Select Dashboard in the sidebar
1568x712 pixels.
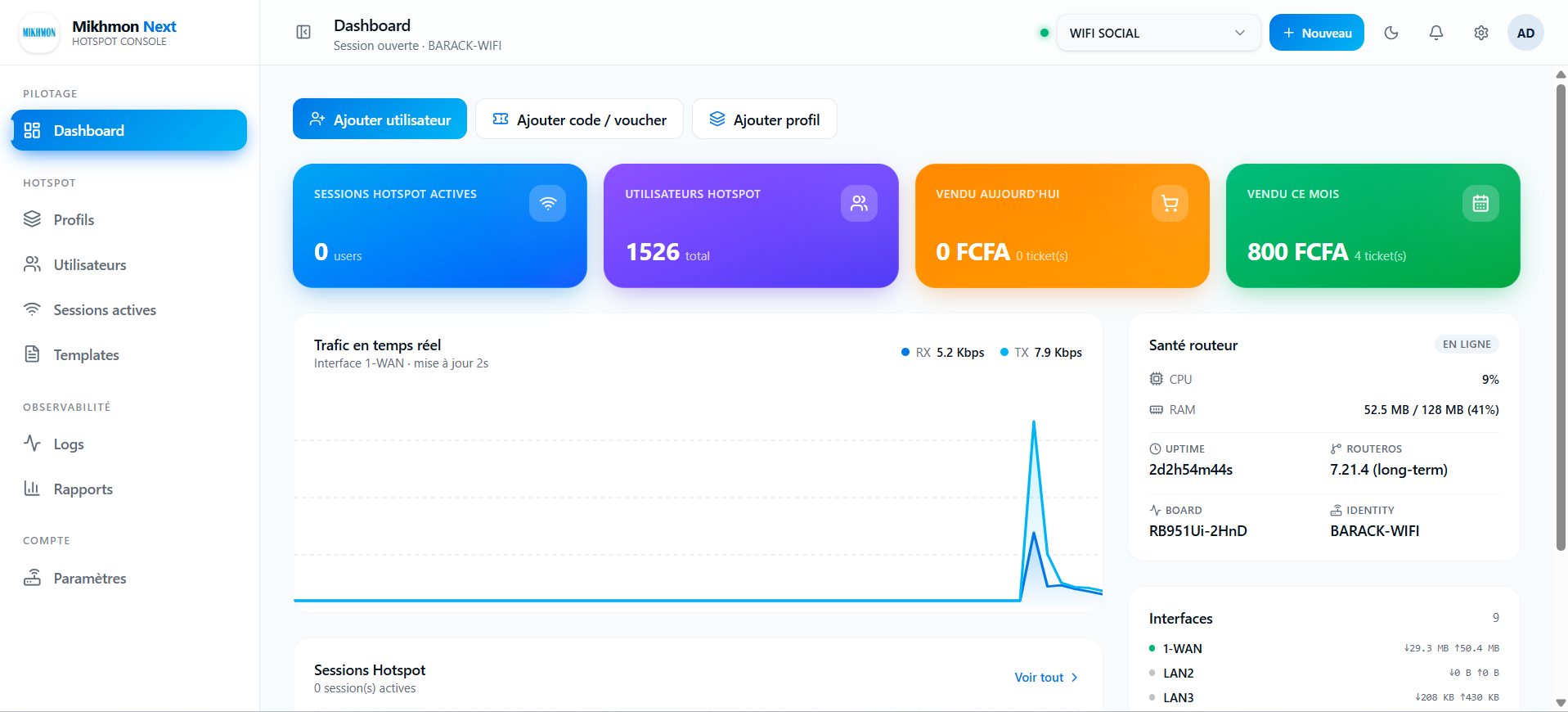coord(129,130)
